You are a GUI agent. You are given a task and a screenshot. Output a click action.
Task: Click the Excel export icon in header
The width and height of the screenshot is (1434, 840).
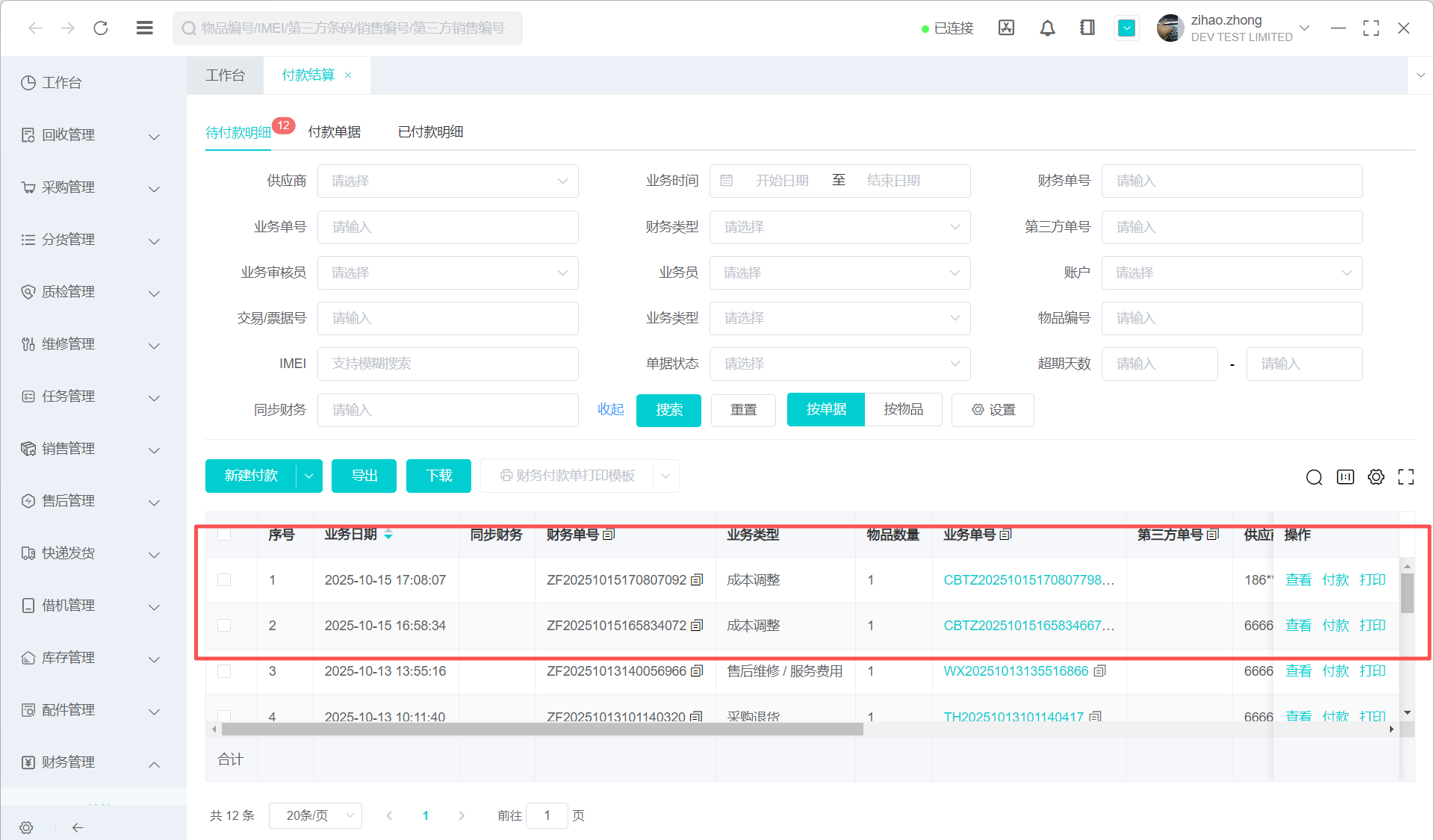point(1006,28)
